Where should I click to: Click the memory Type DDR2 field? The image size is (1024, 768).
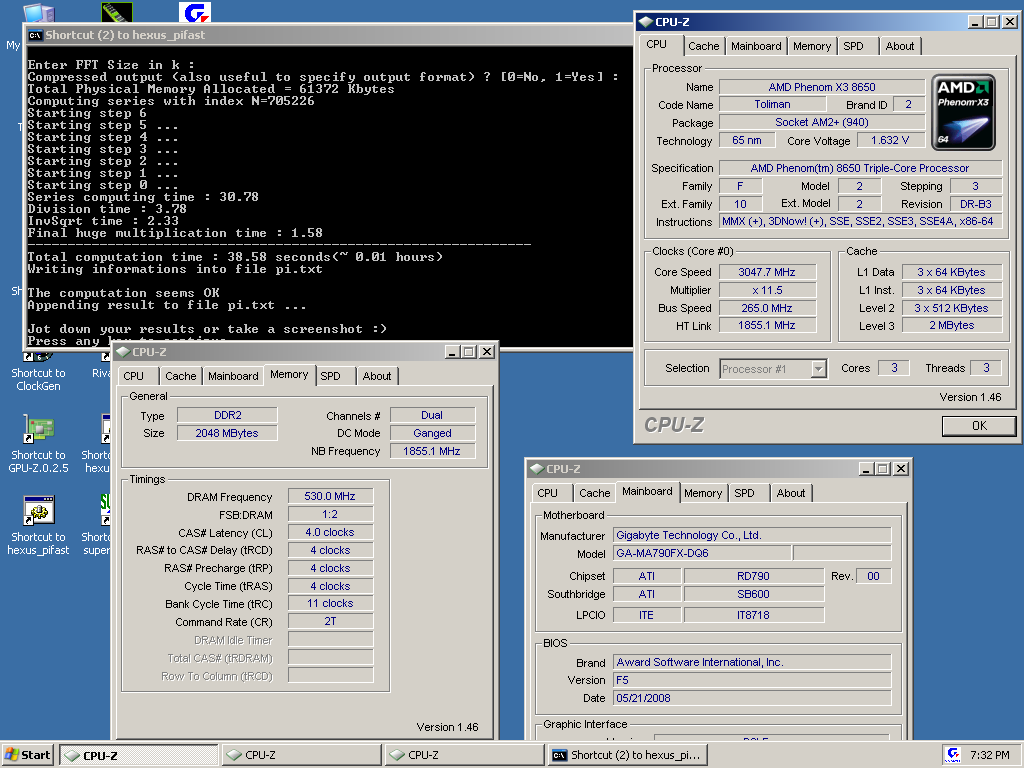(x=227, y=415)
